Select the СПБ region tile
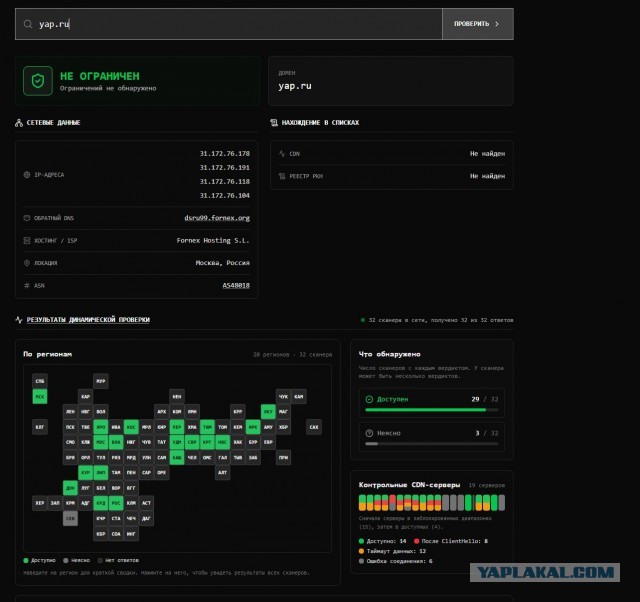This screenshot has width=640, height=602. coord(40,381)
